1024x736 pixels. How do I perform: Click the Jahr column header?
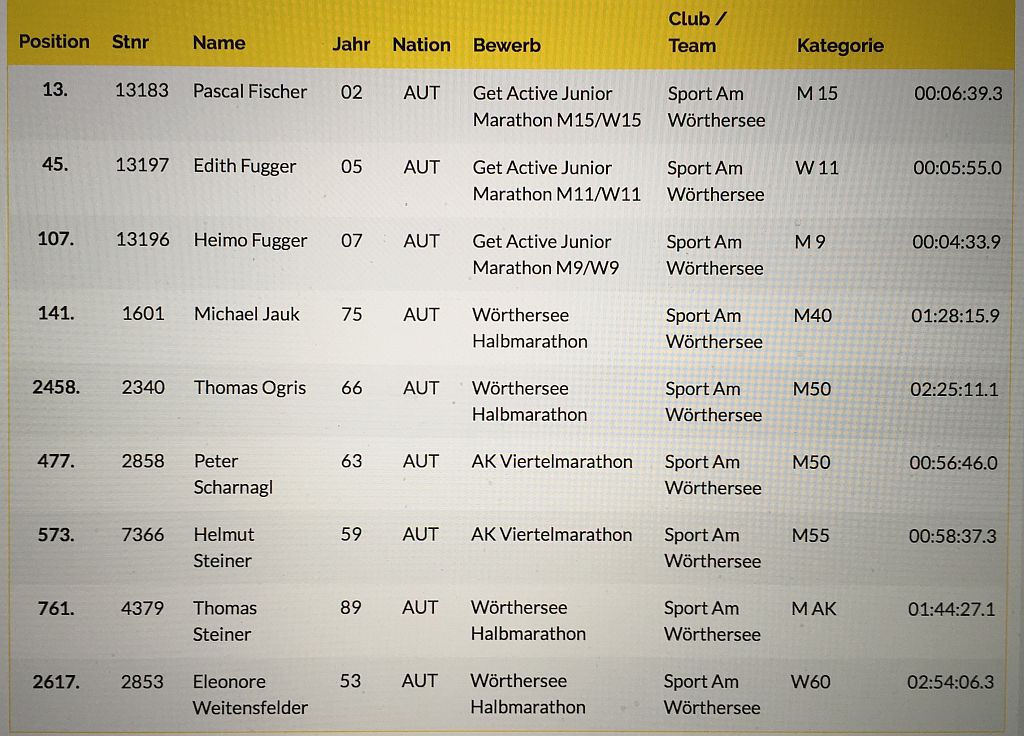click(351, 44)
